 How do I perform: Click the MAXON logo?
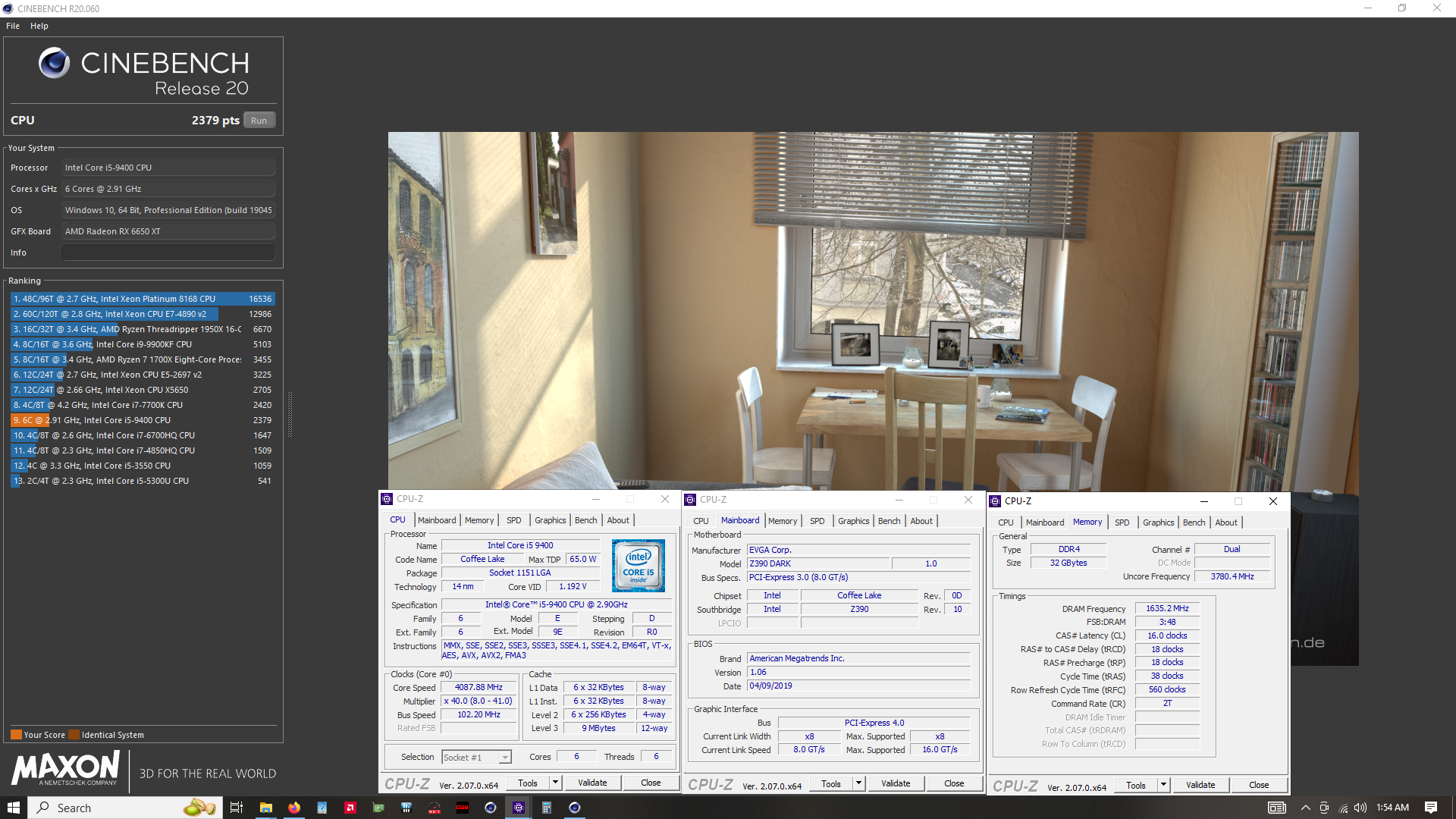(65, 768)
